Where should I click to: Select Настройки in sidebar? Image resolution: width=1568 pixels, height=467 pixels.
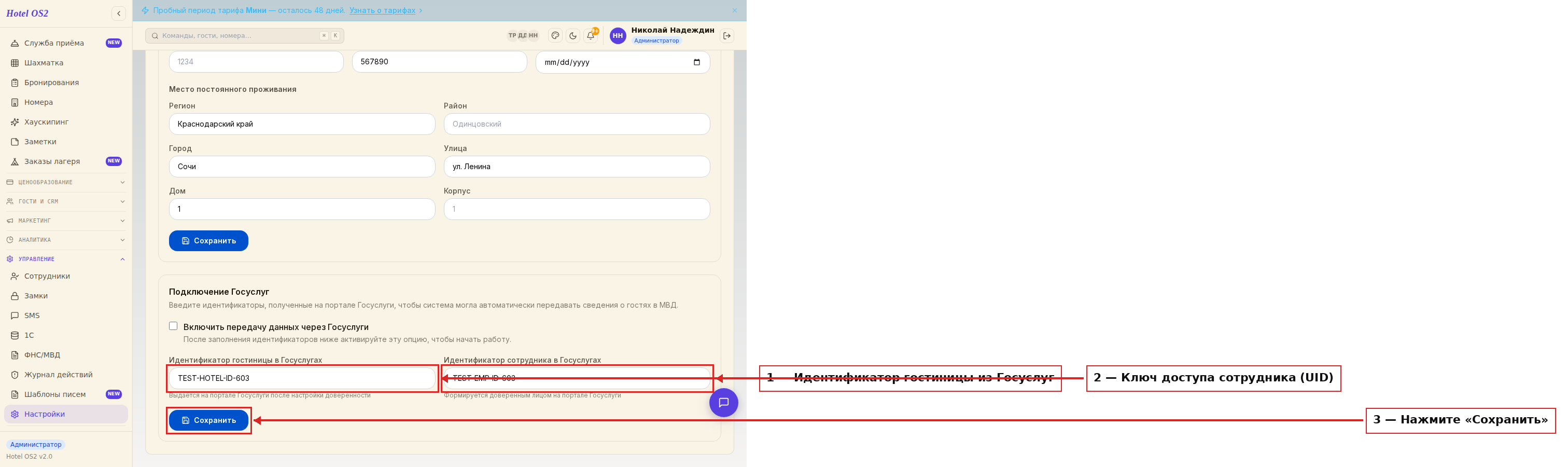(66, 414)
